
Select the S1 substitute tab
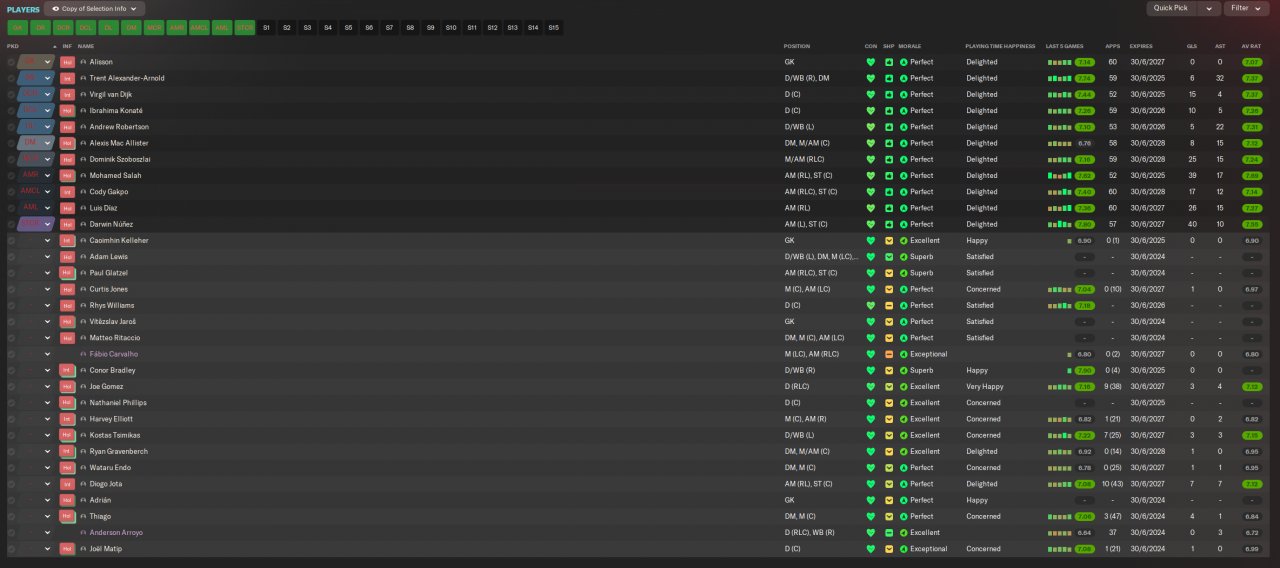click(266, 28)
